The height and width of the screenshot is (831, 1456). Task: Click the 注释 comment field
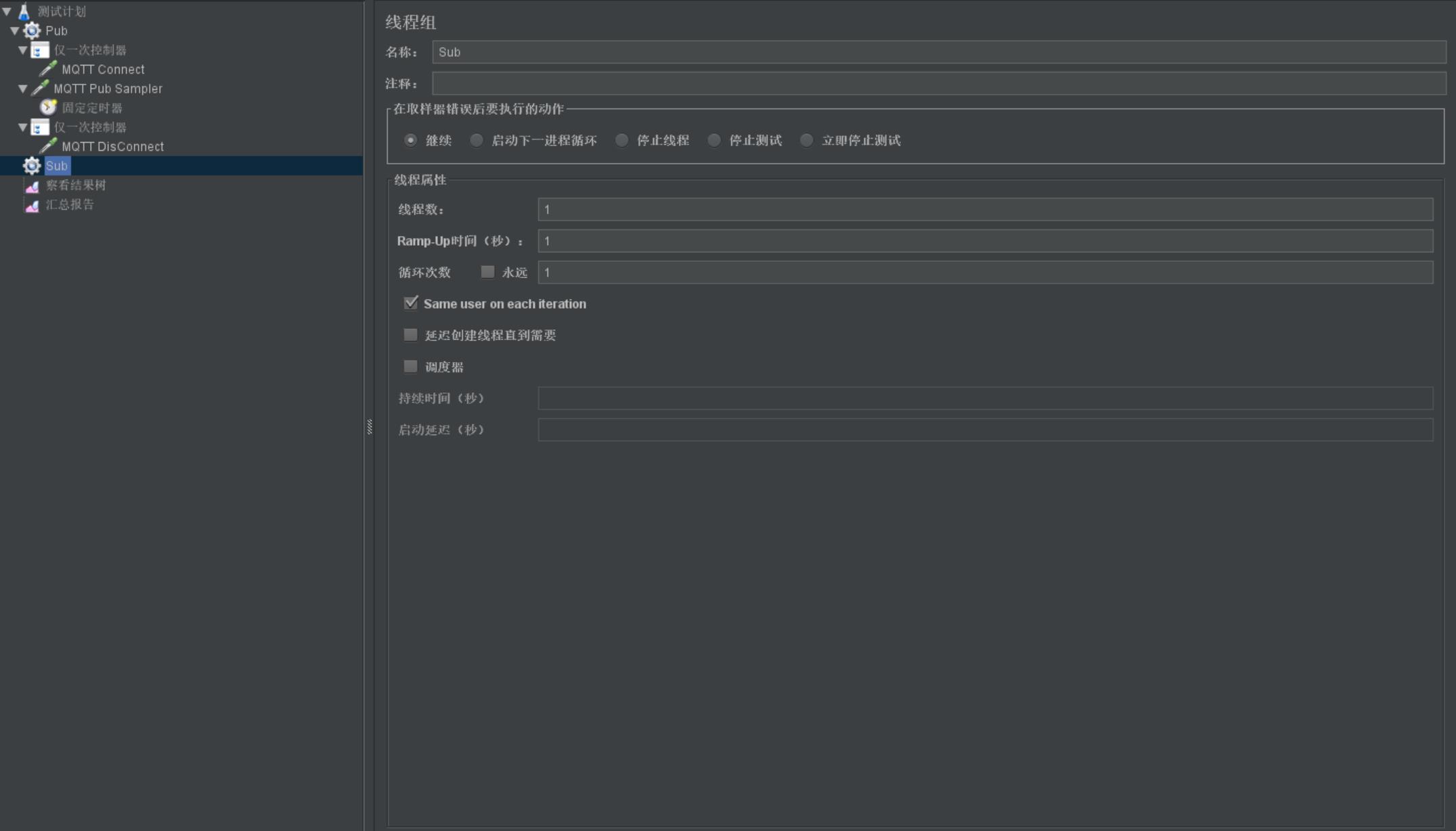[x=939, y=83]
